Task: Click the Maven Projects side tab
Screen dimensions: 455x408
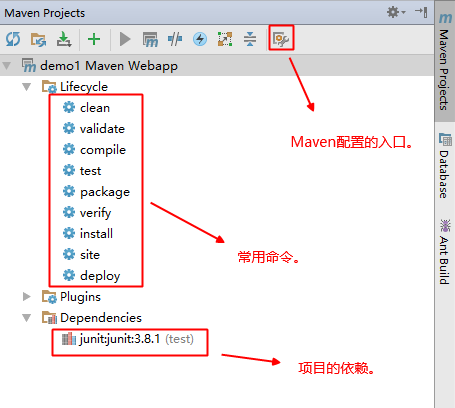Action: click(x=445, y=62)
